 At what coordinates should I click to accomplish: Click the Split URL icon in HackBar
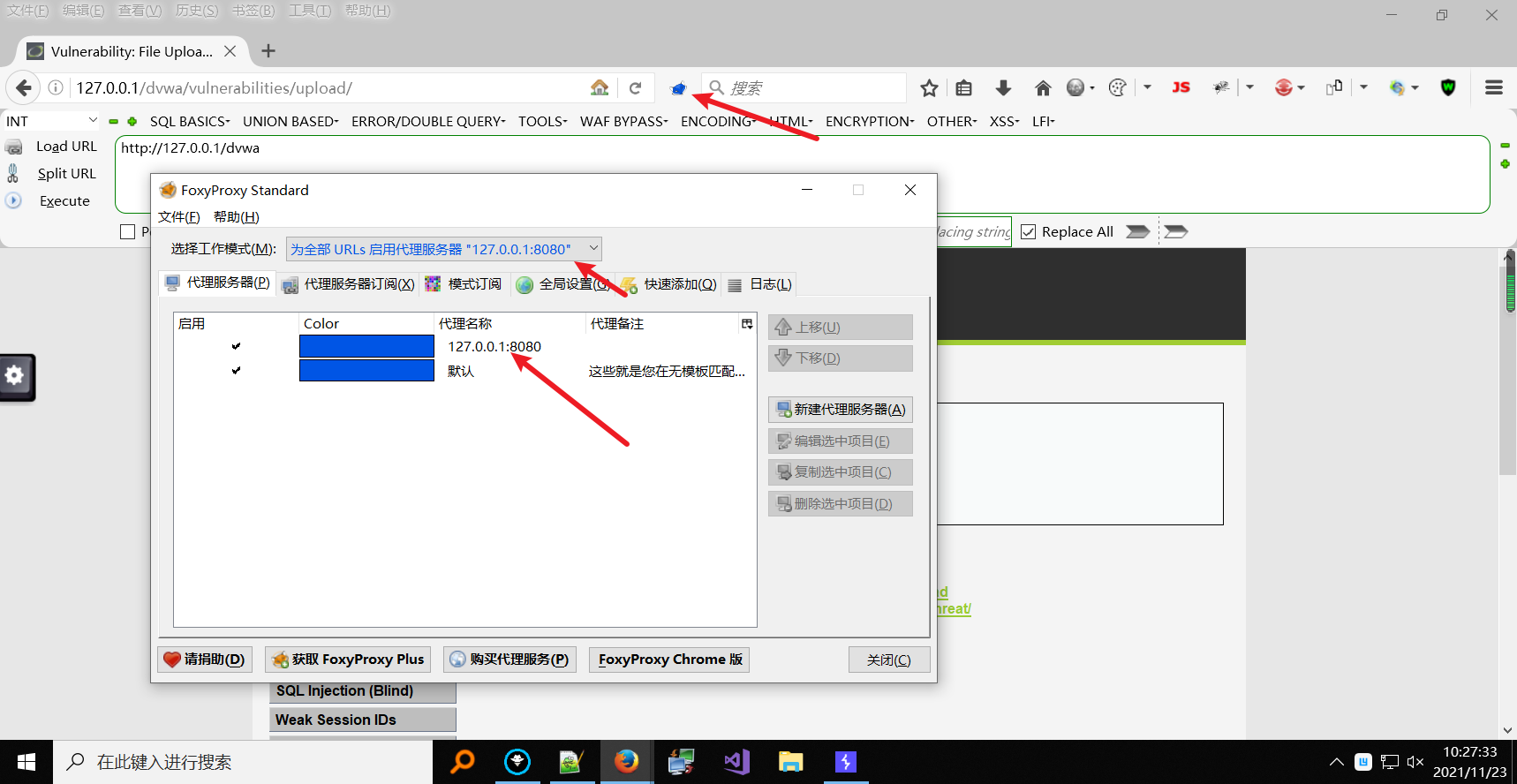(x=13, y=173)
